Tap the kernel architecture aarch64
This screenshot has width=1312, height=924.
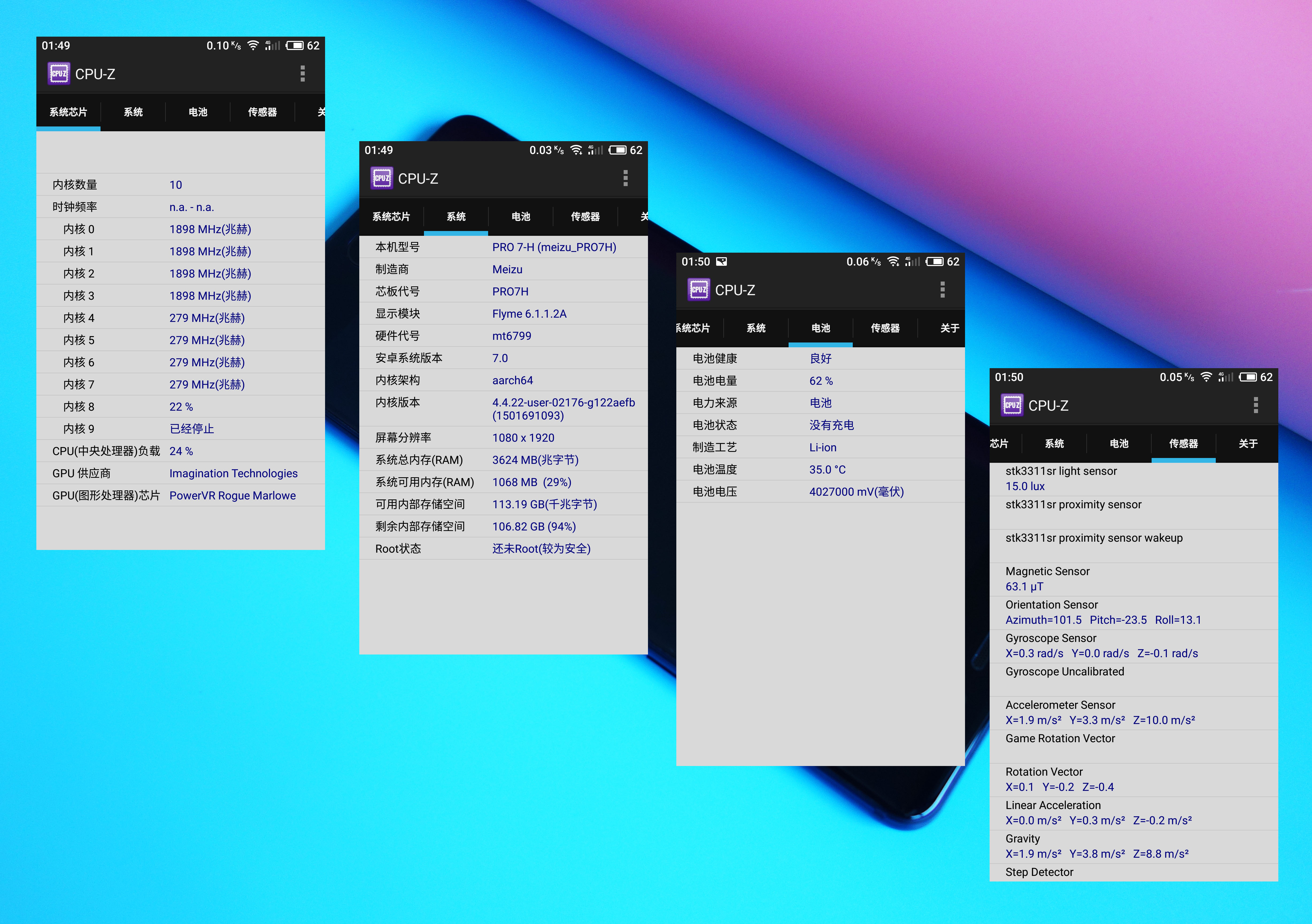click(512, 380)
